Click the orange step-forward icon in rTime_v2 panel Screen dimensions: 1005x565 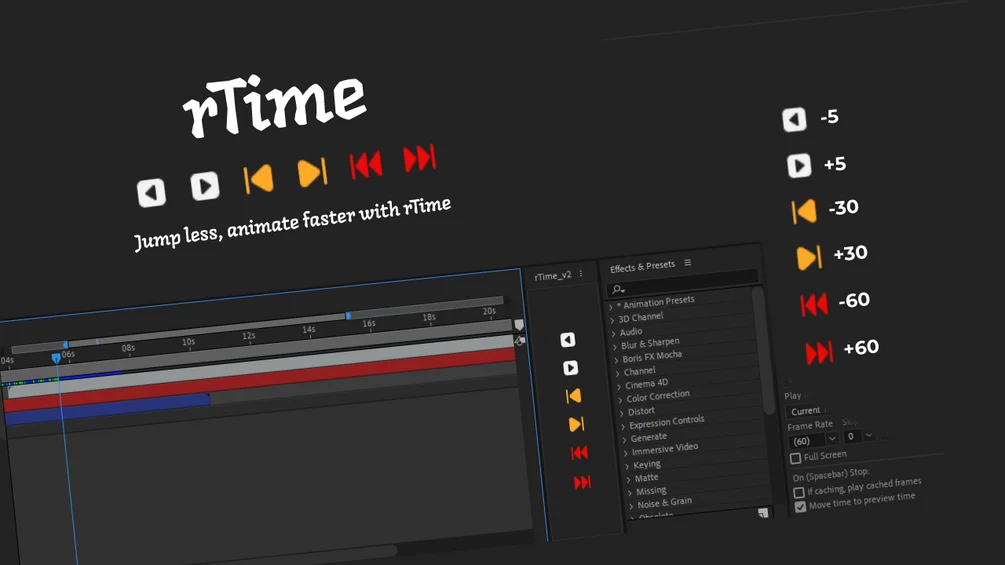coord(576,424)
